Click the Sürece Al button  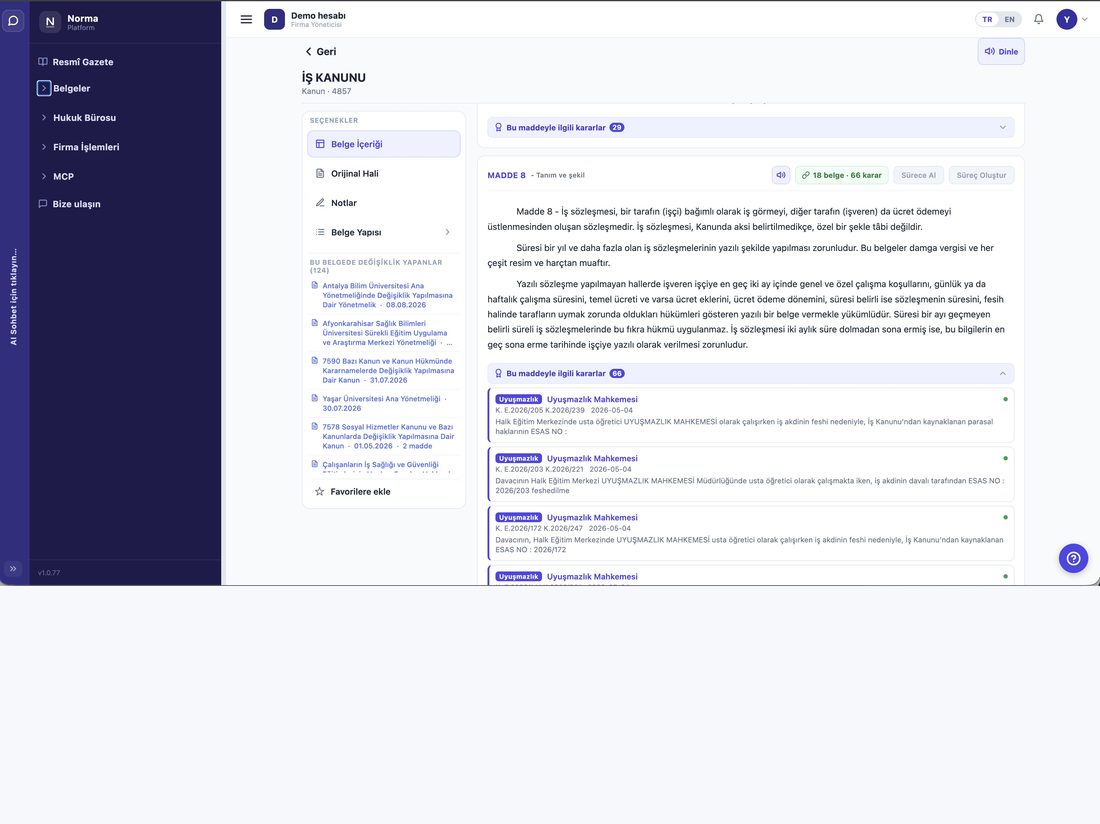918,175
